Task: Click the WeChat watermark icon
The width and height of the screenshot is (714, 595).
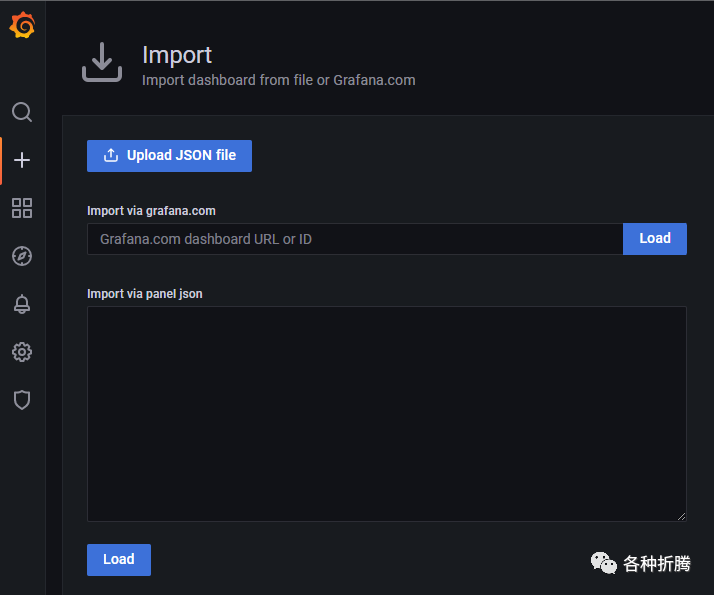Action: point(604,563)
